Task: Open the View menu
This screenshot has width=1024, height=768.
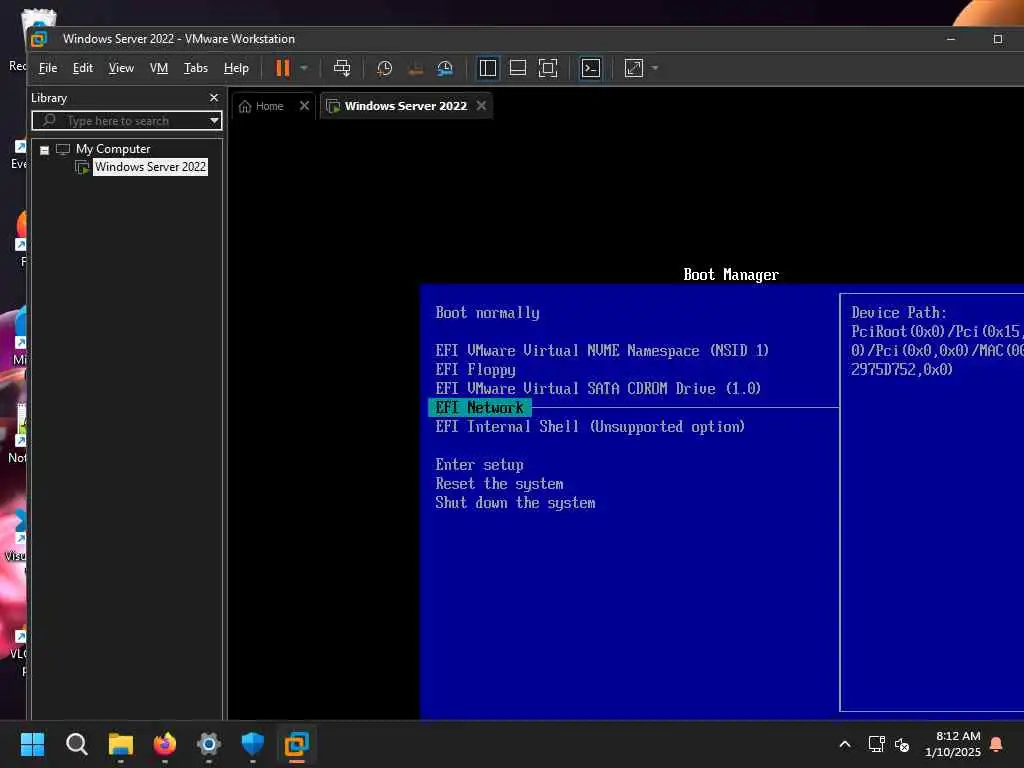Action: [121, 68]
